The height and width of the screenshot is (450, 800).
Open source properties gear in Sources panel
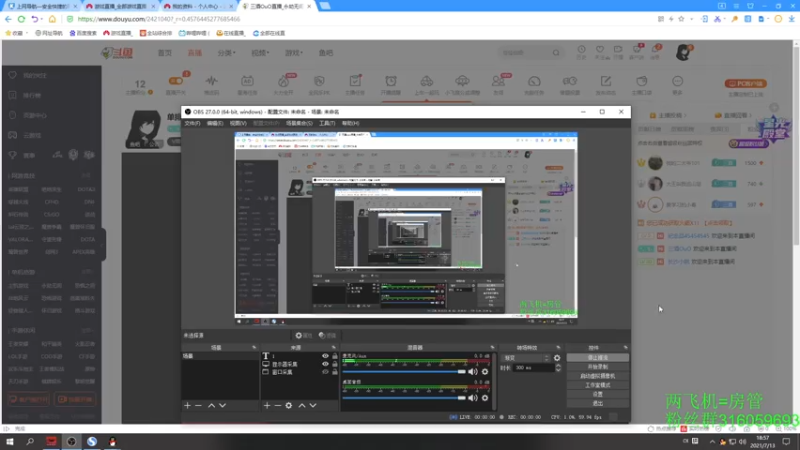pyautogui.click(x=289, y=406)
